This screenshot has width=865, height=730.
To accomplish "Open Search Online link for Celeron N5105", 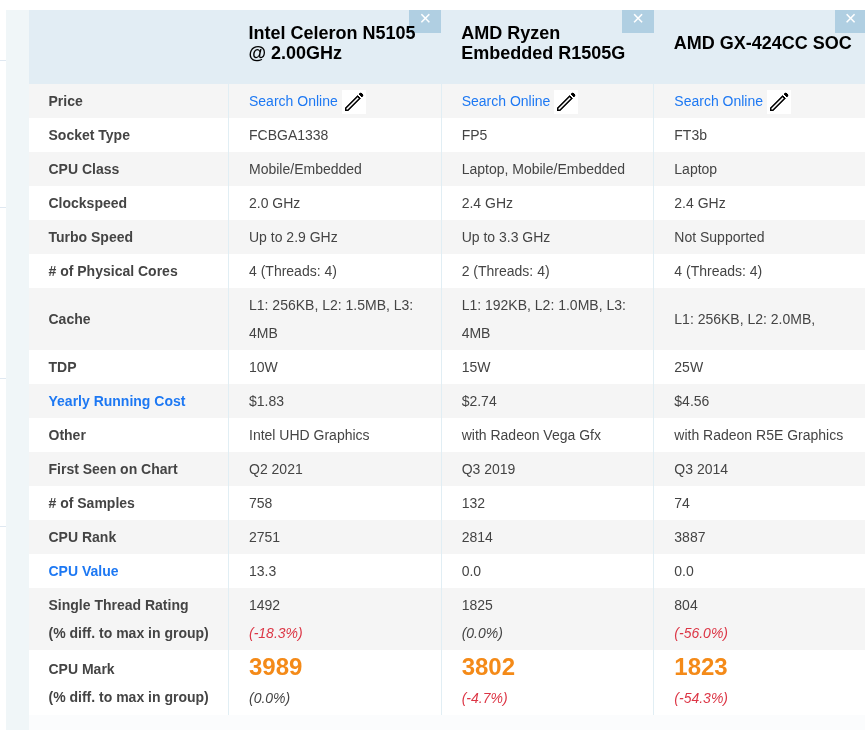I will coord(293,101).
